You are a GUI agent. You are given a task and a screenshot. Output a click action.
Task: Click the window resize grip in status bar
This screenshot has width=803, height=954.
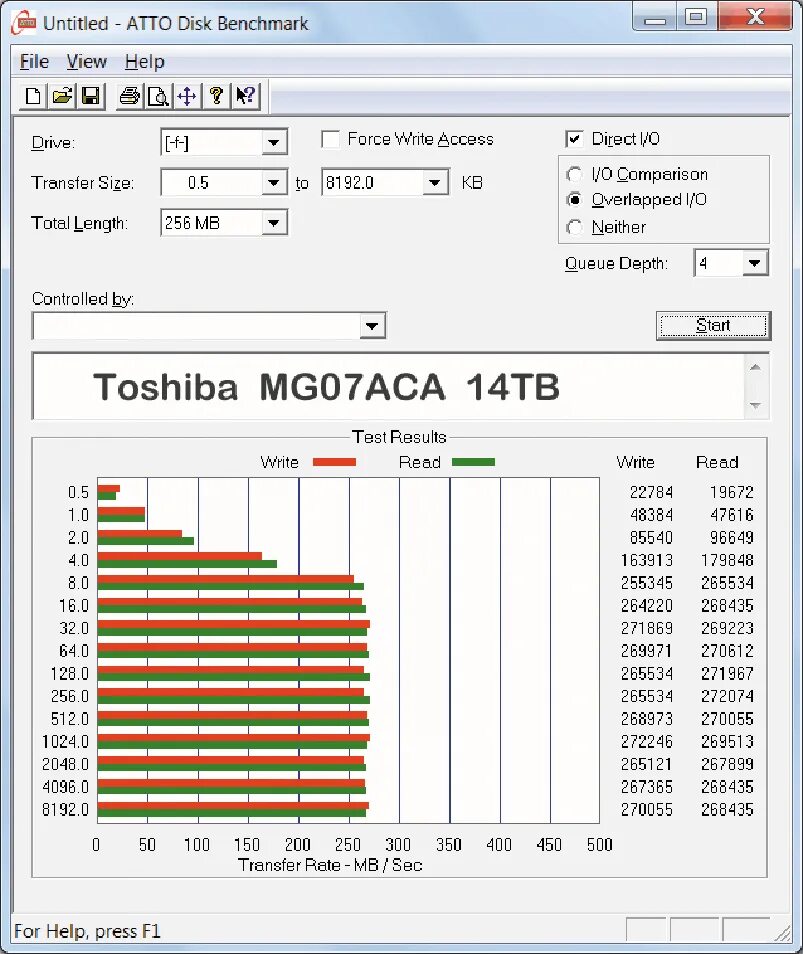pos(782,932)
